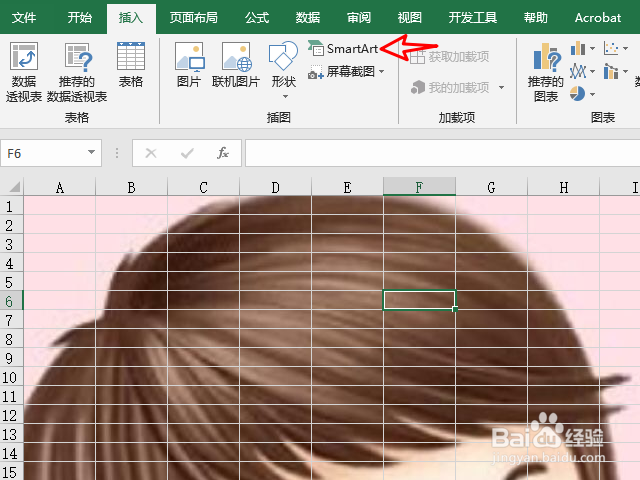Screen dimensions: 640x480
Task: Expand the line chart dropdown arrow
Action: 592,71
